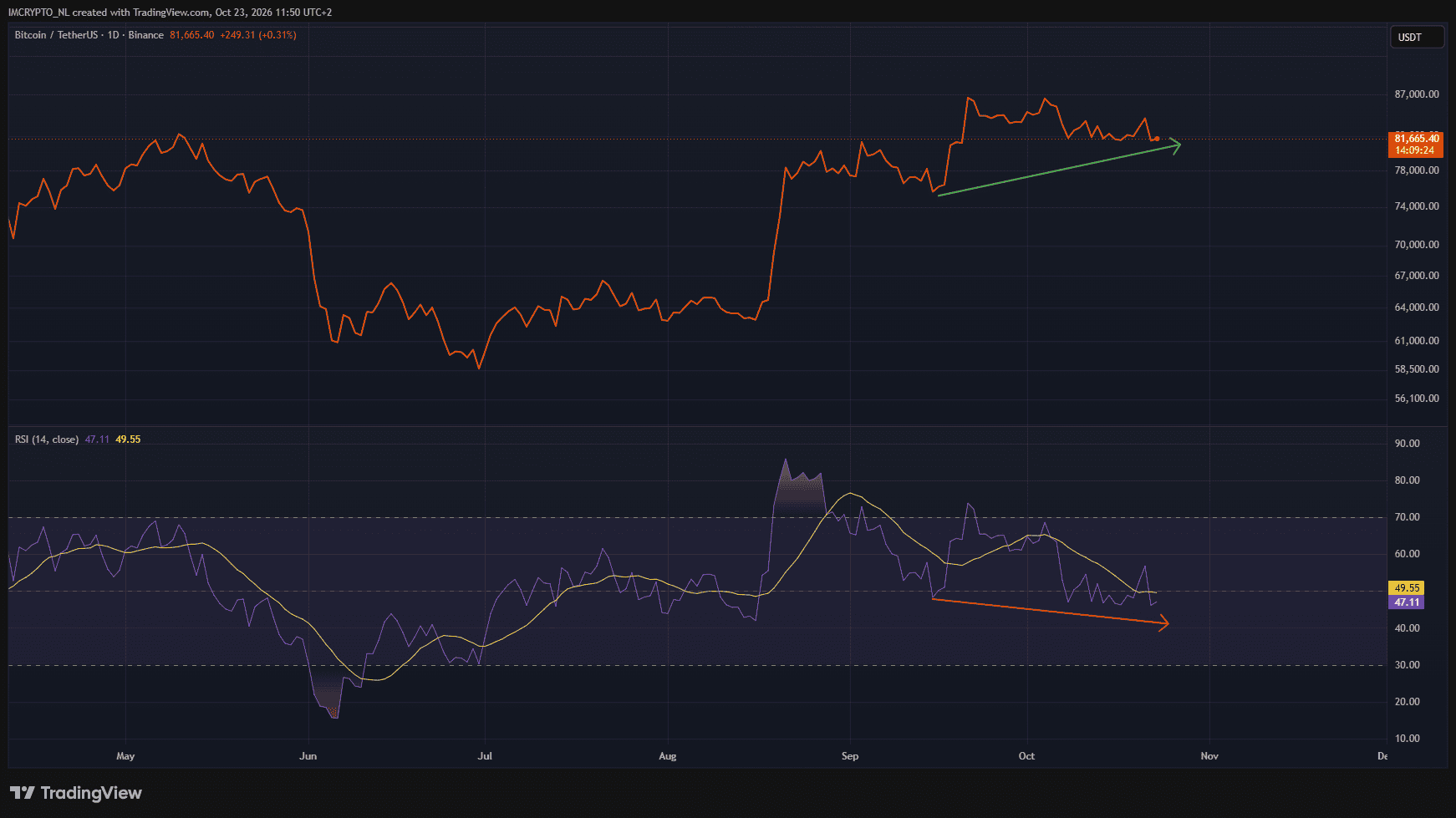The image size is (1456, 818).
Task: Select the current price label 81,665.40
Action: pos(1417,139)
